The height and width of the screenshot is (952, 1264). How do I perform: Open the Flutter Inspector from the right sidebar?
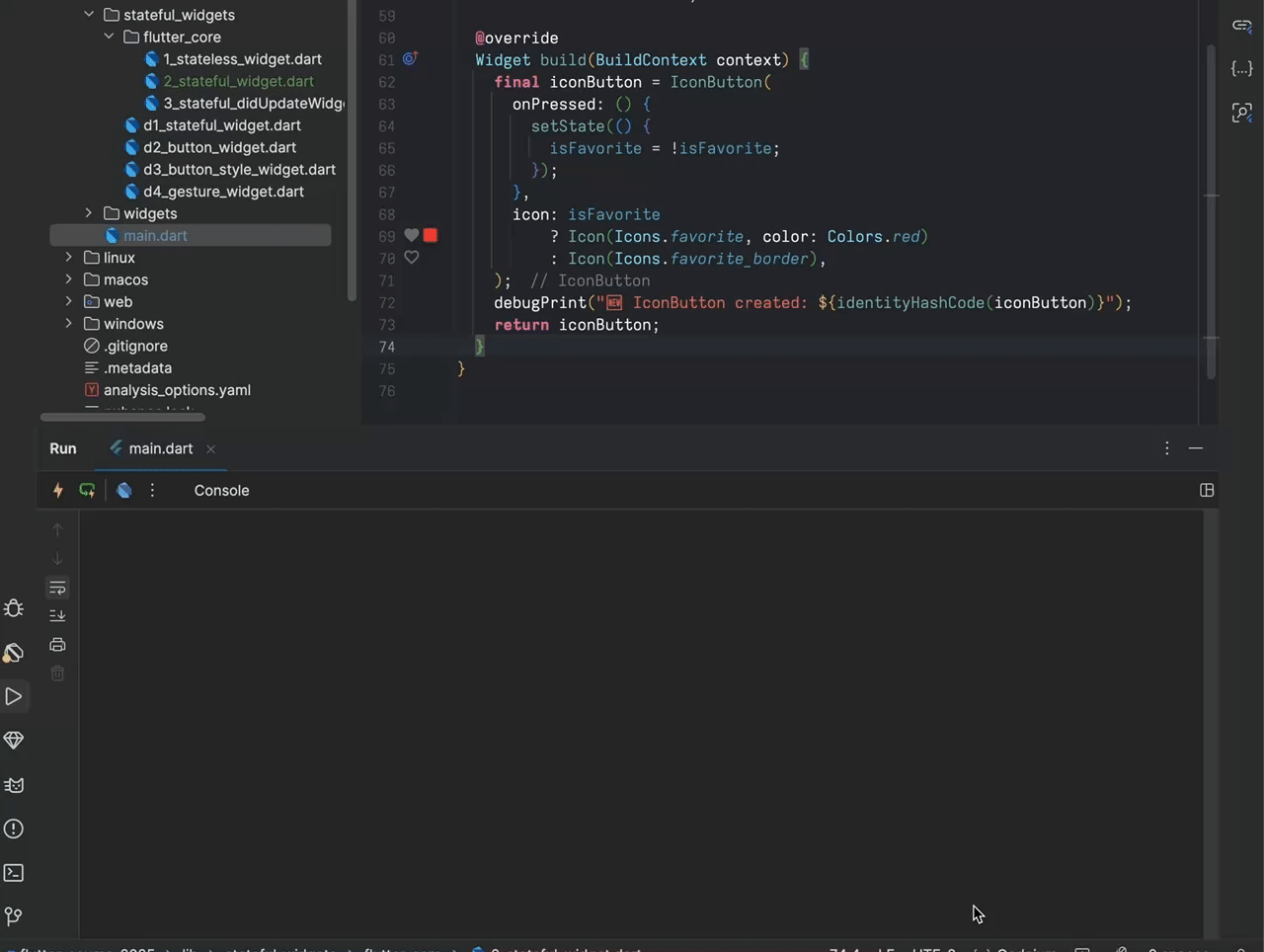[x=1241, y=112]
